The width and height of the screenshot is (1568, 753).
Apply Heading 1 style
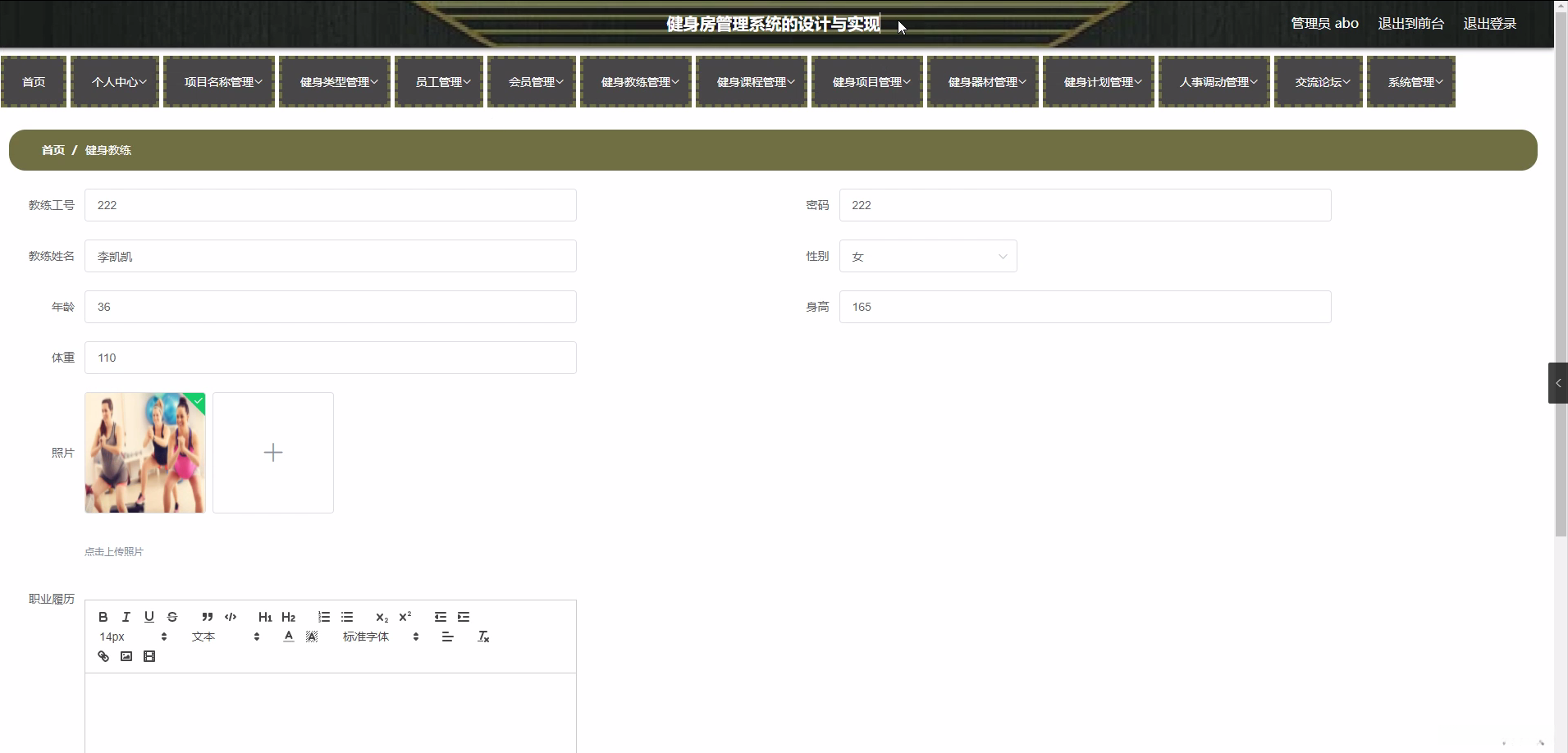pos(265,617)
